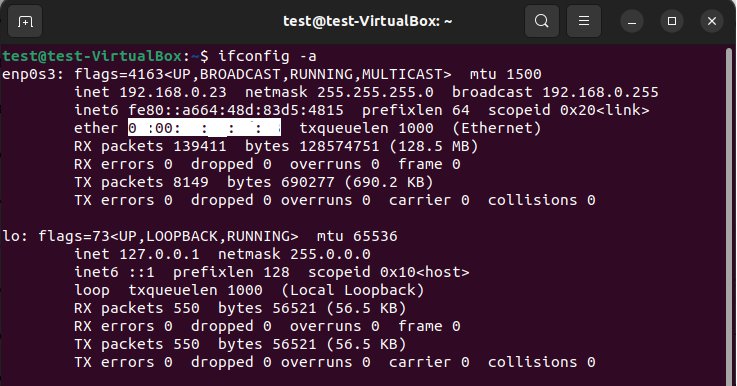Click the ifconfig -a command text

[x=267, y=56]
